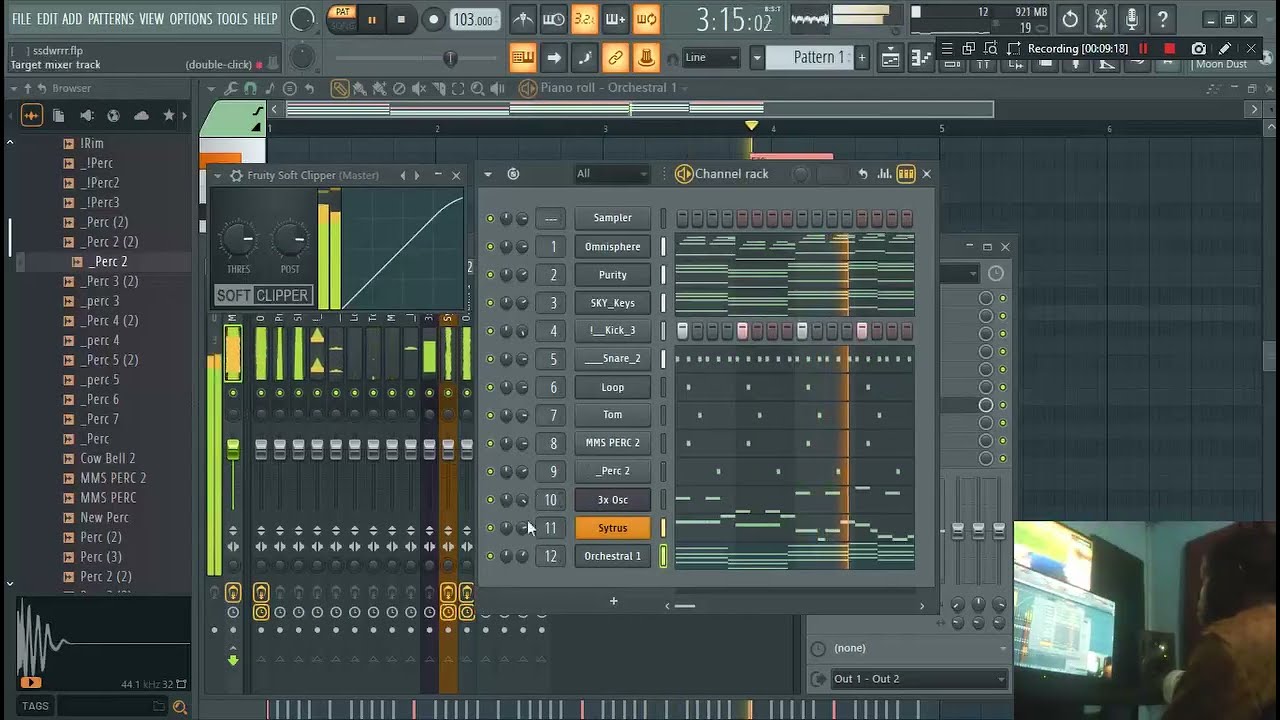Open the snap selector showing Line
The width and height of the screenshot is (1280, 720).
click(712, 58)
